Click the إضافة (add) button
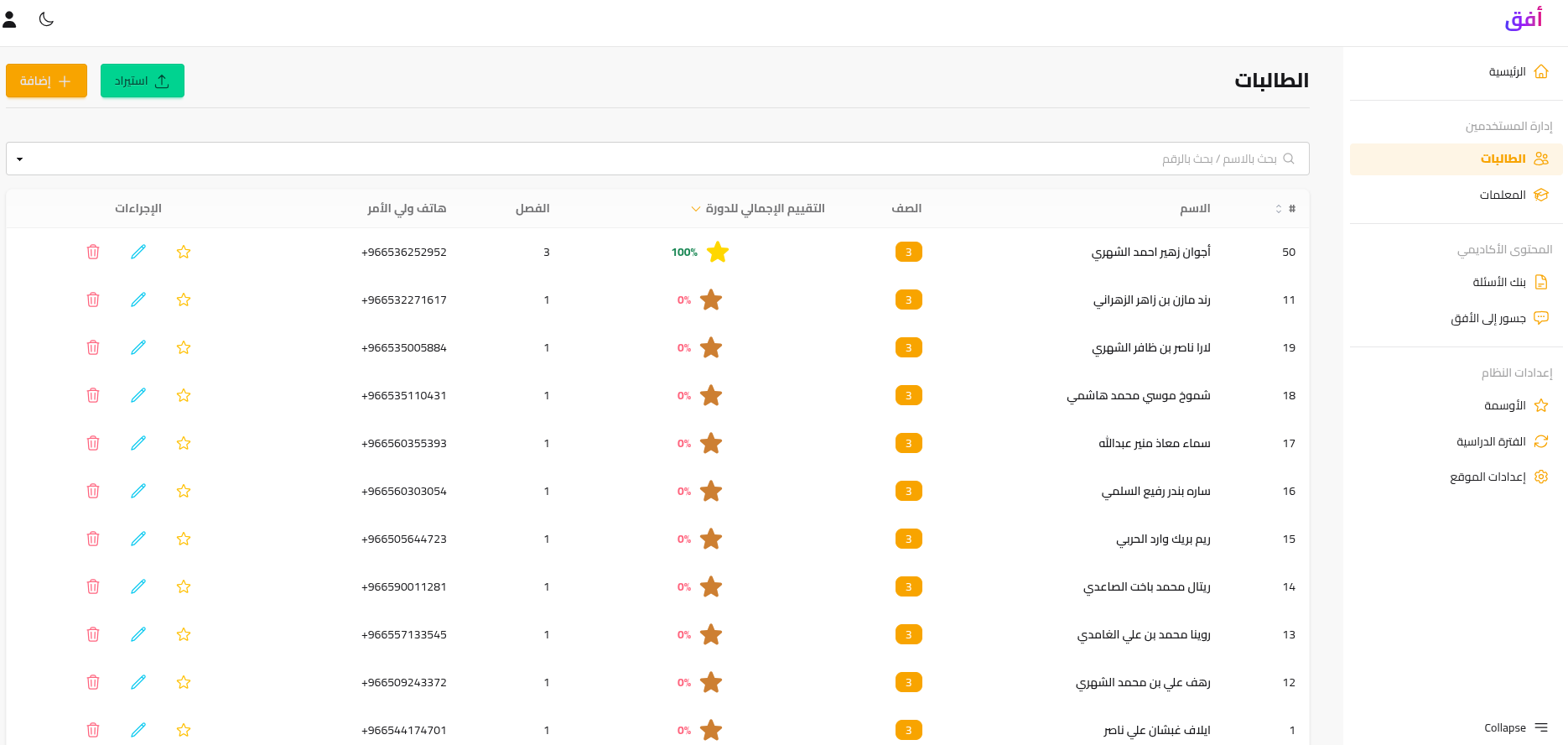The image size is (1568, 745). tap(46, 81)
